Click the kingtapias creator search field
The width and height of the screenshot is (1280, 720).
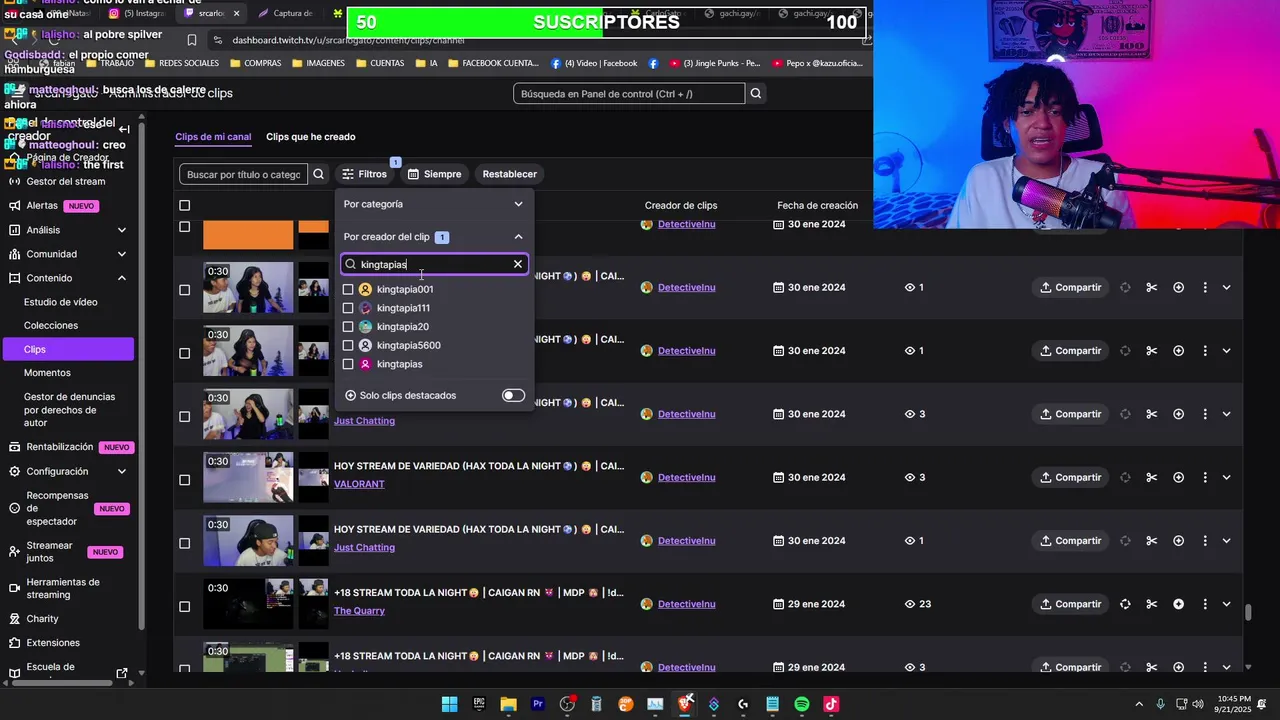(433, 264)
